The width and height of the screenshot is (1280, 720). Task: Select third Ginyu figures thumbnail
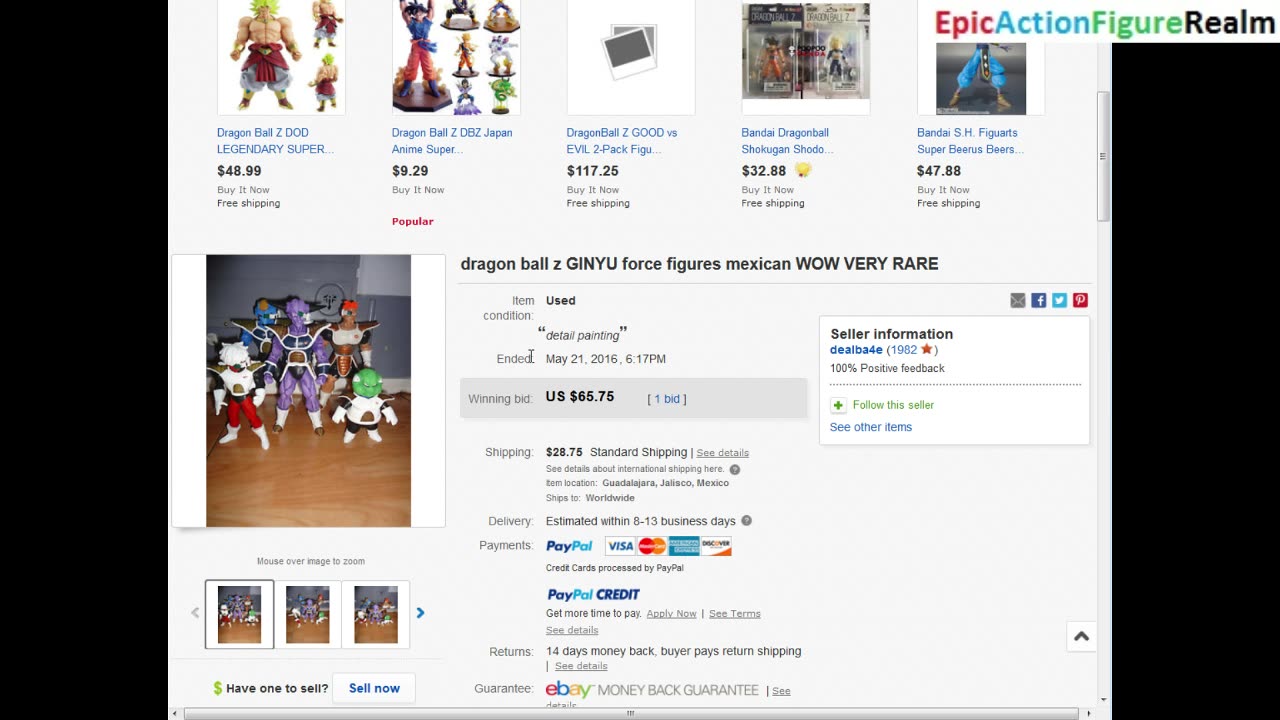376,614
